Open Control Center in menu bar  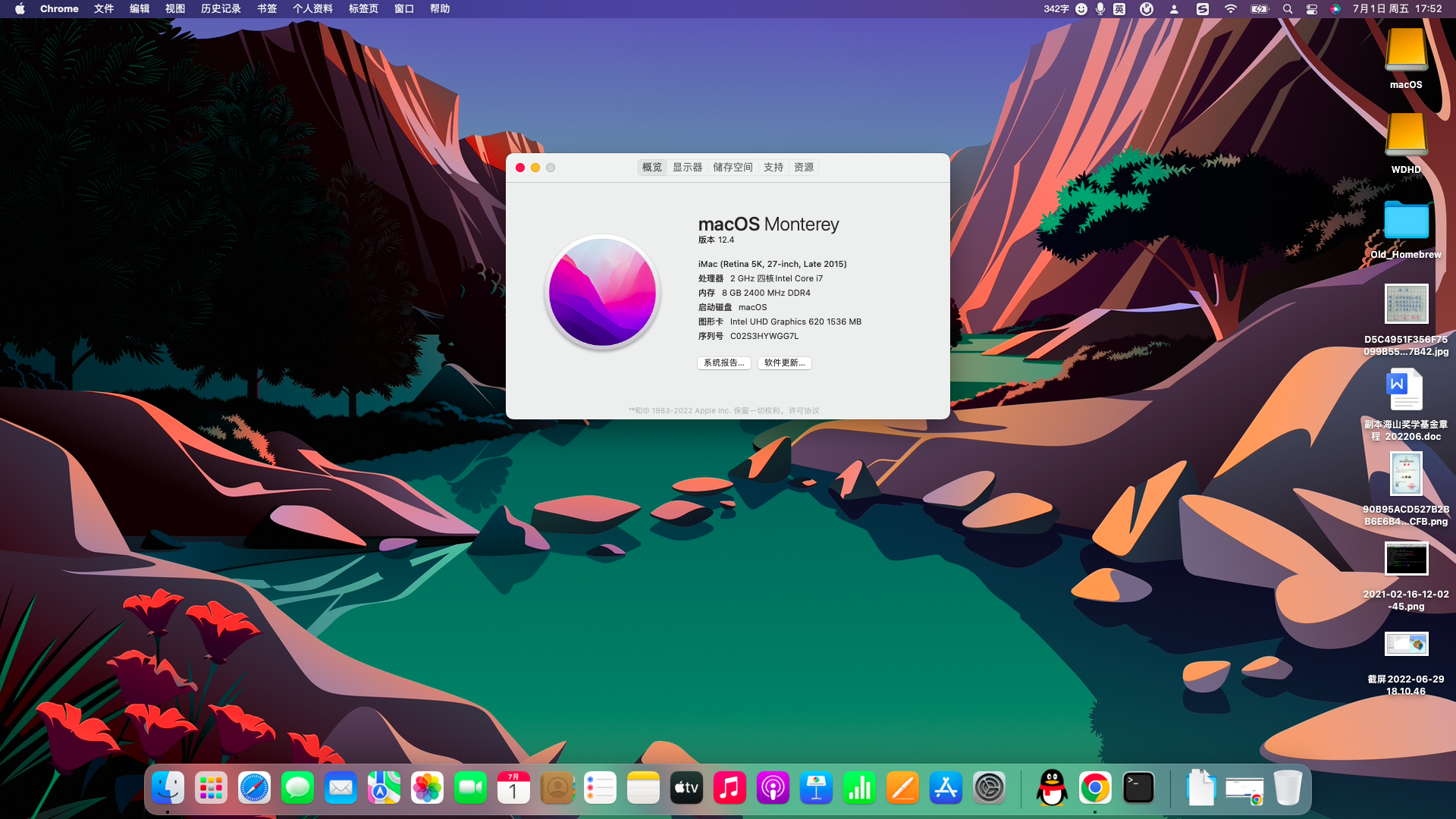[1311, 9]
